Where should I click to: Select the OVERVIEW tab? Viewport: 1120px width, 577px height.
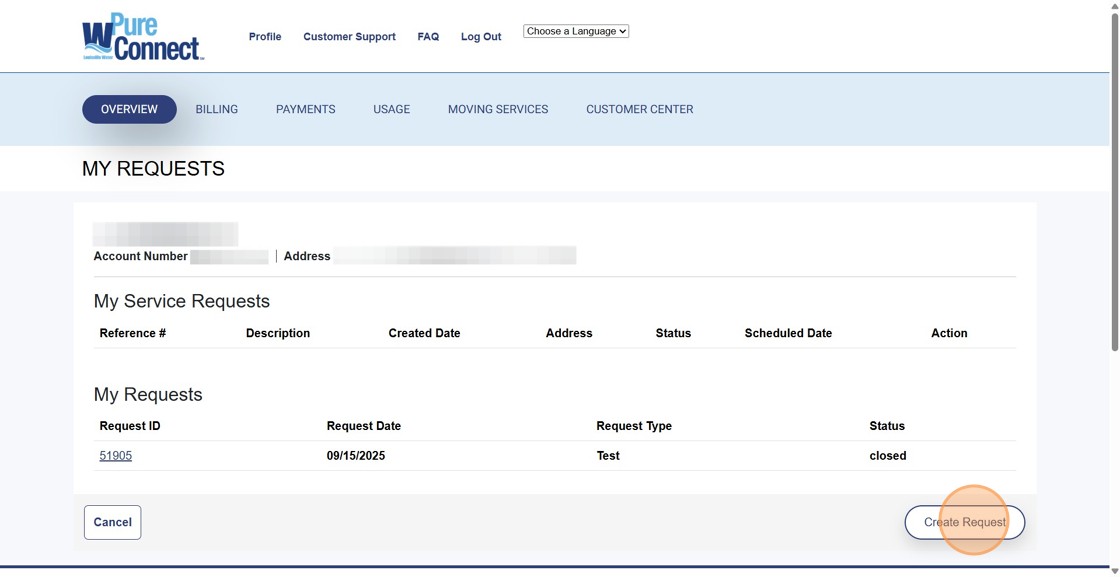[x=129, y=109]
